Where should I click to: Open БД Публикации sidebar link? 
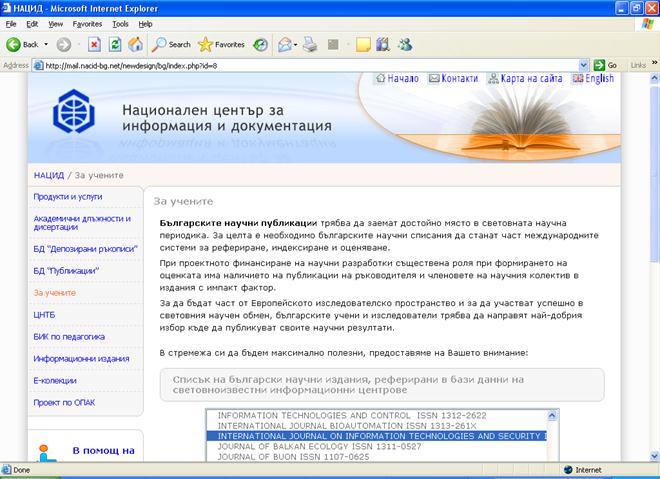coord(66,271)
